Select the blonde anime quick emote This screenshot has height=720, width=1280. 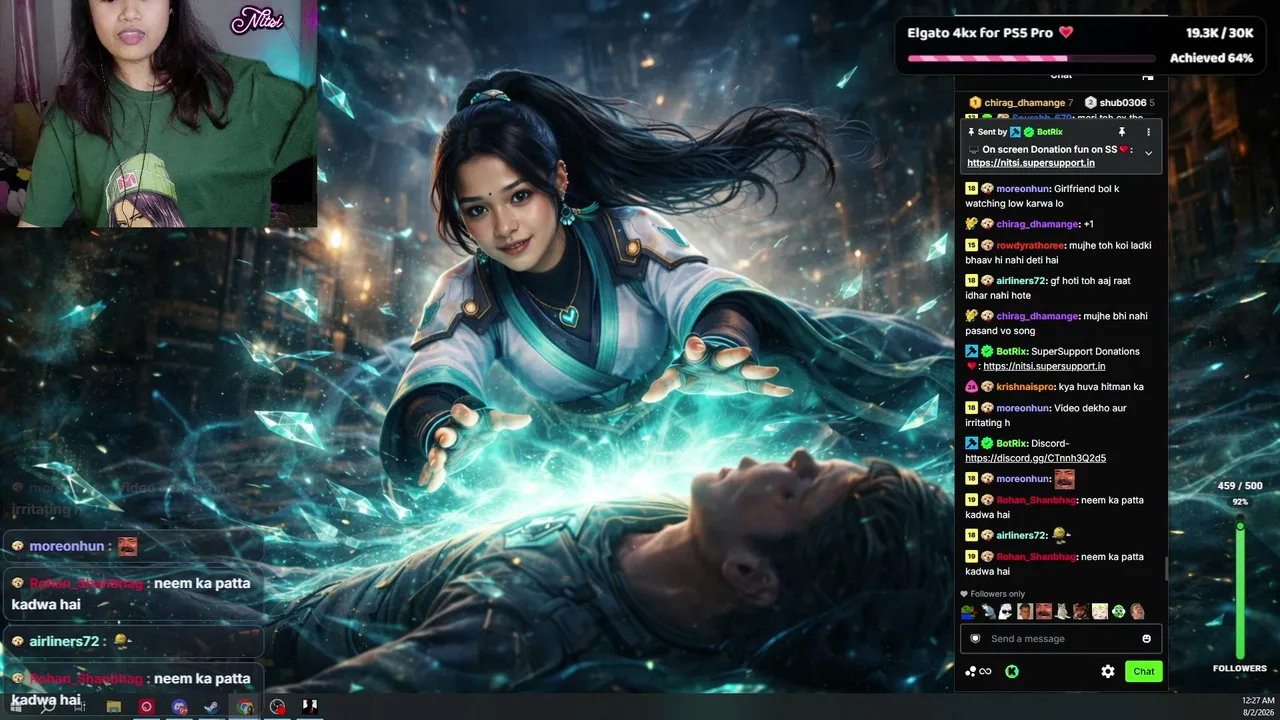1100,611
